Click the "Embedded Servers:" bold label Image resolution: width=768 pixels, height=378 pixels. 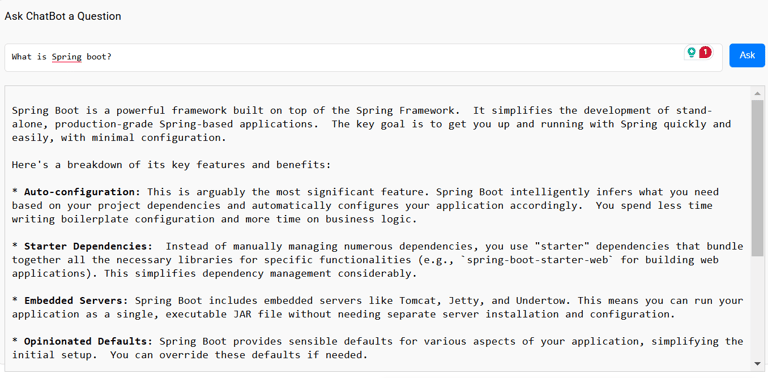pyautogui.click(x=76, y=300)
